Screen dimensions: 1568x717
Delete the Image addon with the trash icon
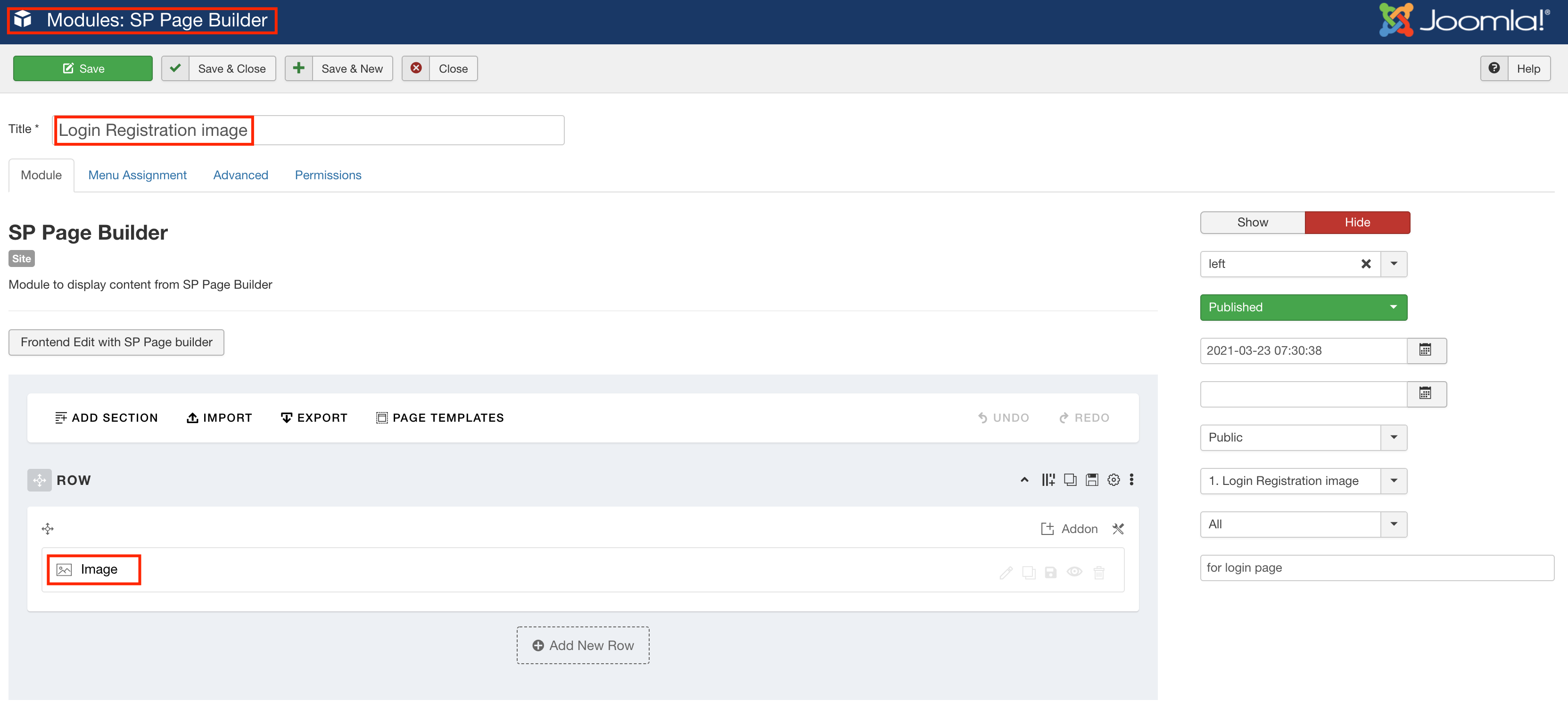click(x=1099, y=572)
